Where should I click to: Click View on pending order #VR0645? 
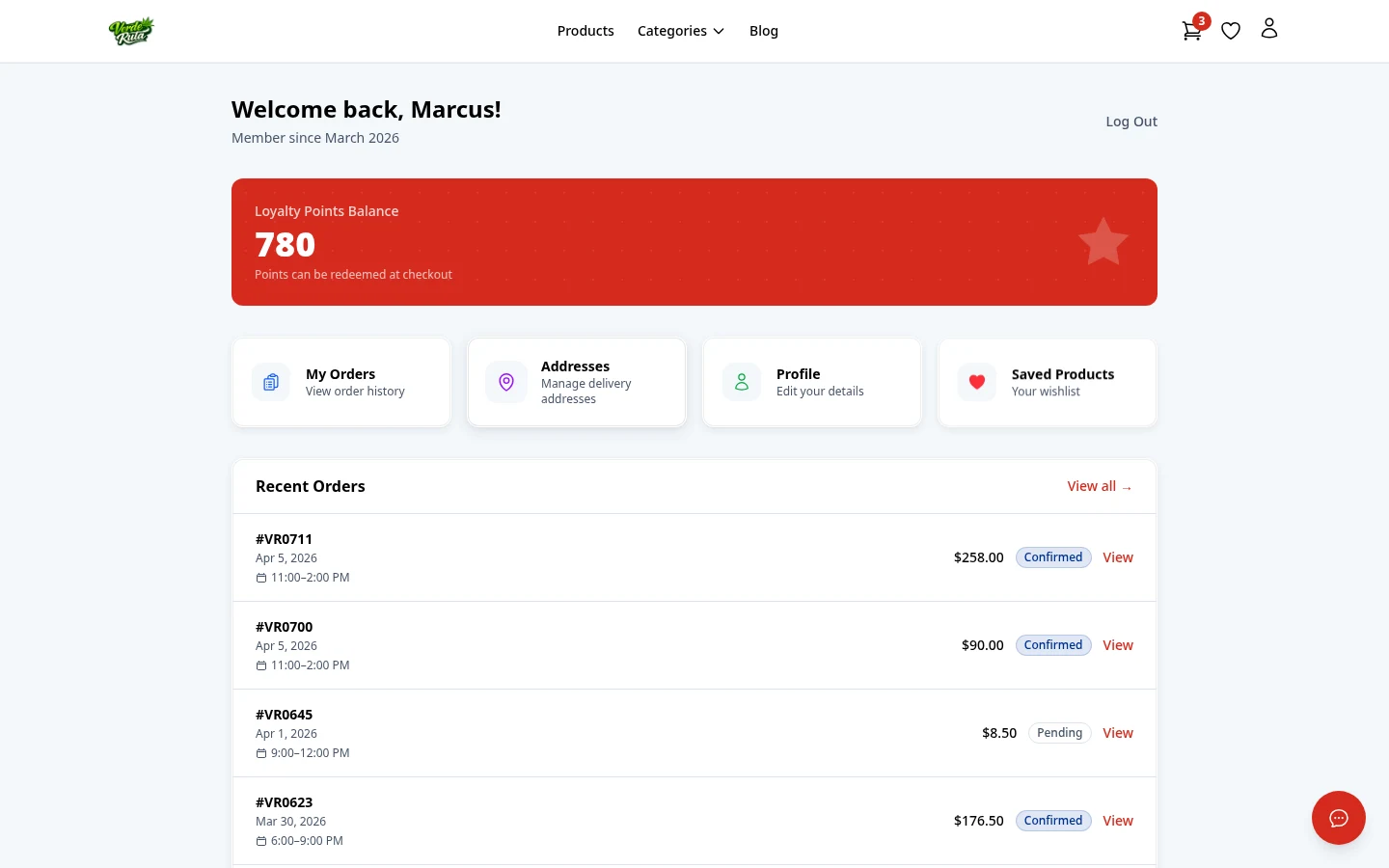[1118, 732]
